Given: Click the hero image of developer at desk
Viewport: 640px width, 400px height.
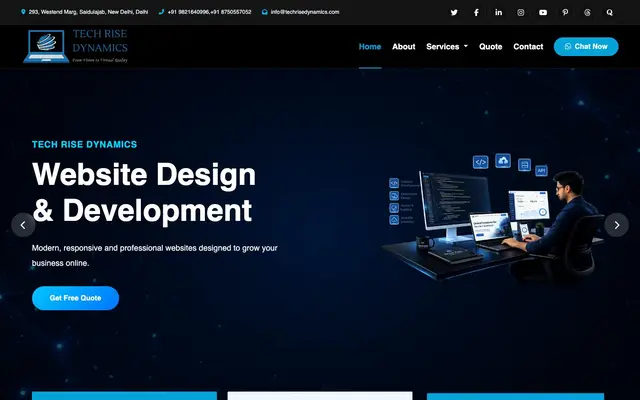Looking at the screenshot, I should click(x=494, y=218).
